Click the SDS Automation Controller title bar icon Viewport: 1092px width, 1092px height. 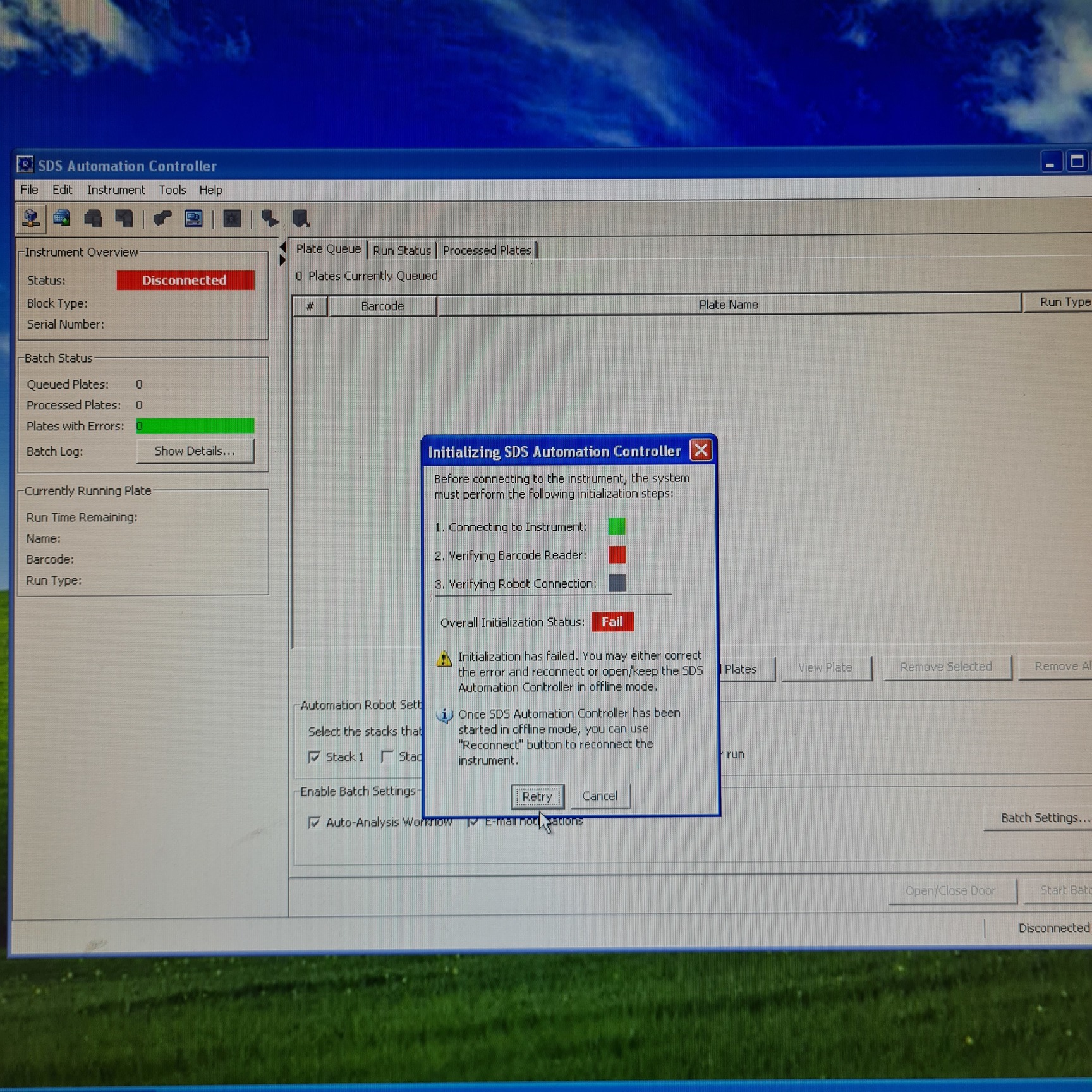pos(25,165)
